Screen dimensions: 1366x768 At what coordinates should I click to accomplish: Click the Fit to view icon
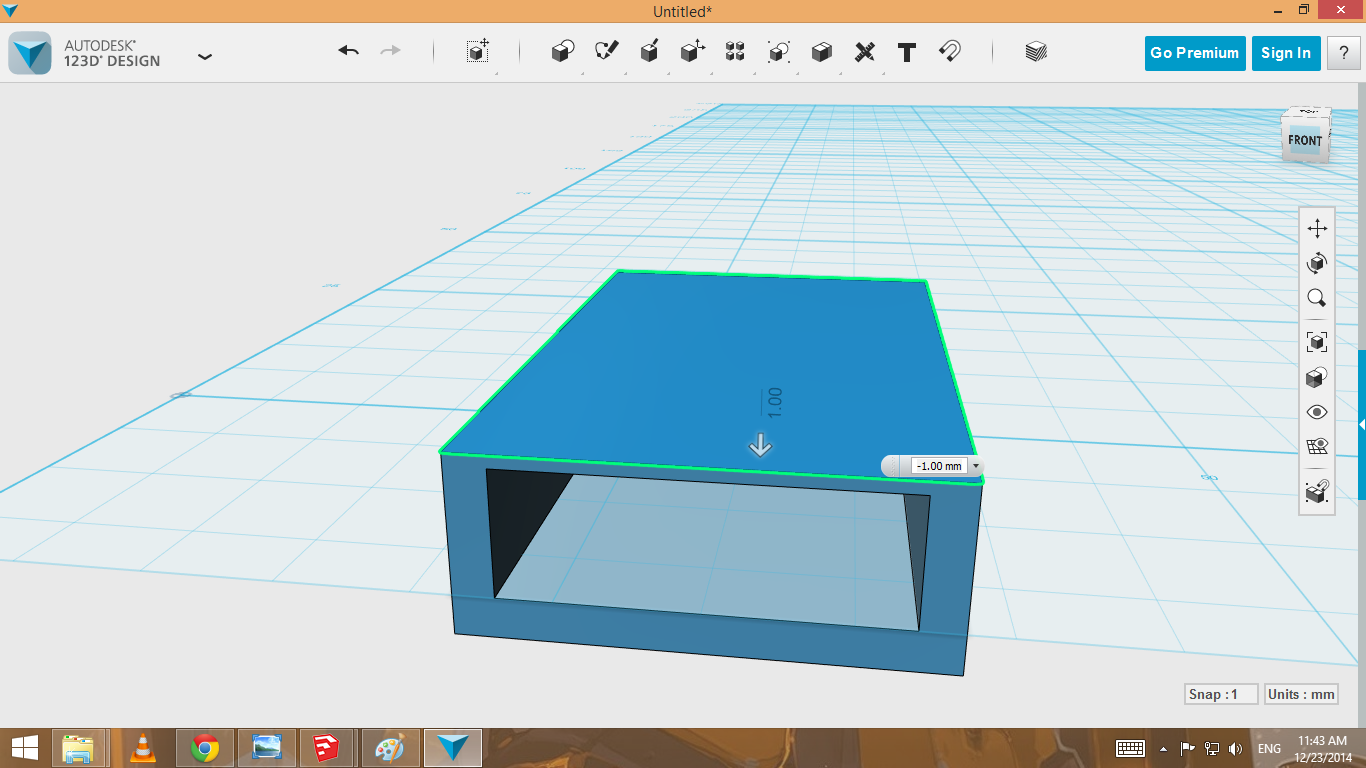[x=1317, y=342]
